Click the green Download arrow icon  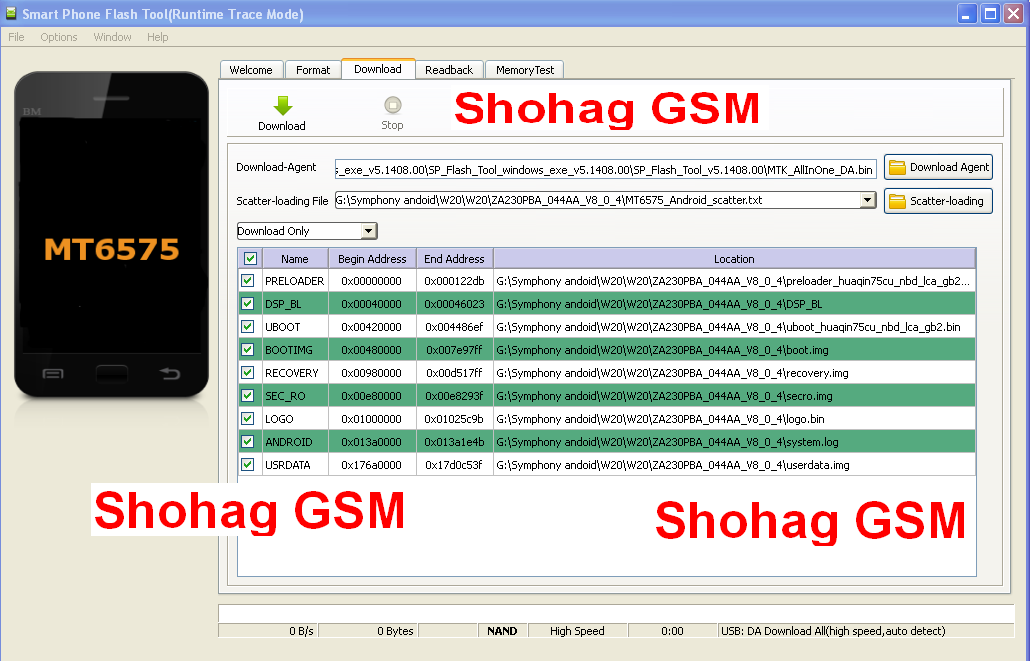tap(282, 103)
